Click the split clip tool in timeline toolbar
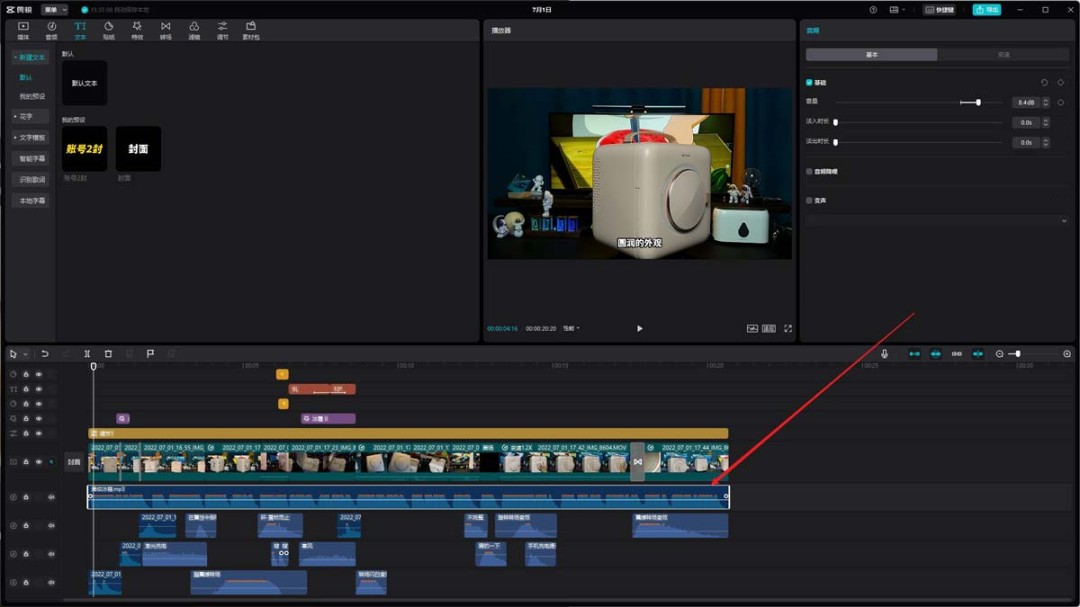Screen dimensions: 1080x607 coord(87,354)
